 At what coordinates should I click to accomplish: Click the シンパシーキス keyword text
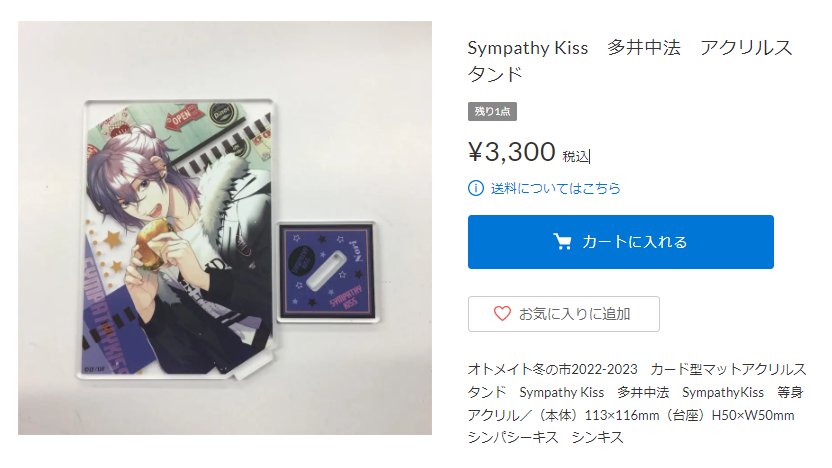click(513, 438)
